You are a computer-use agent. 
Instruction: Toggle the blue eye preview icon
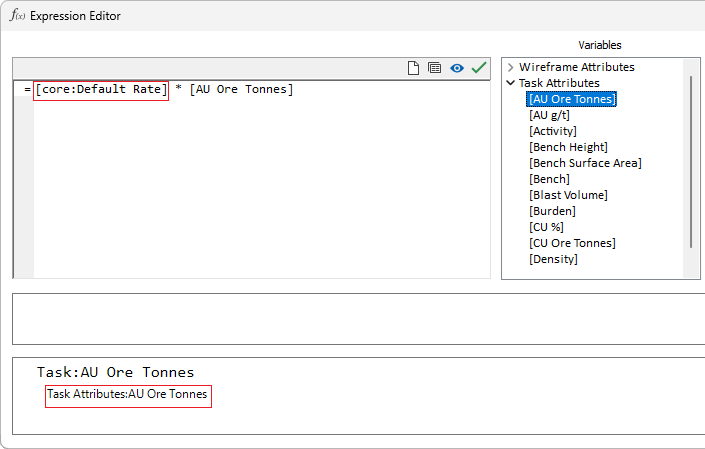[457, 68]
